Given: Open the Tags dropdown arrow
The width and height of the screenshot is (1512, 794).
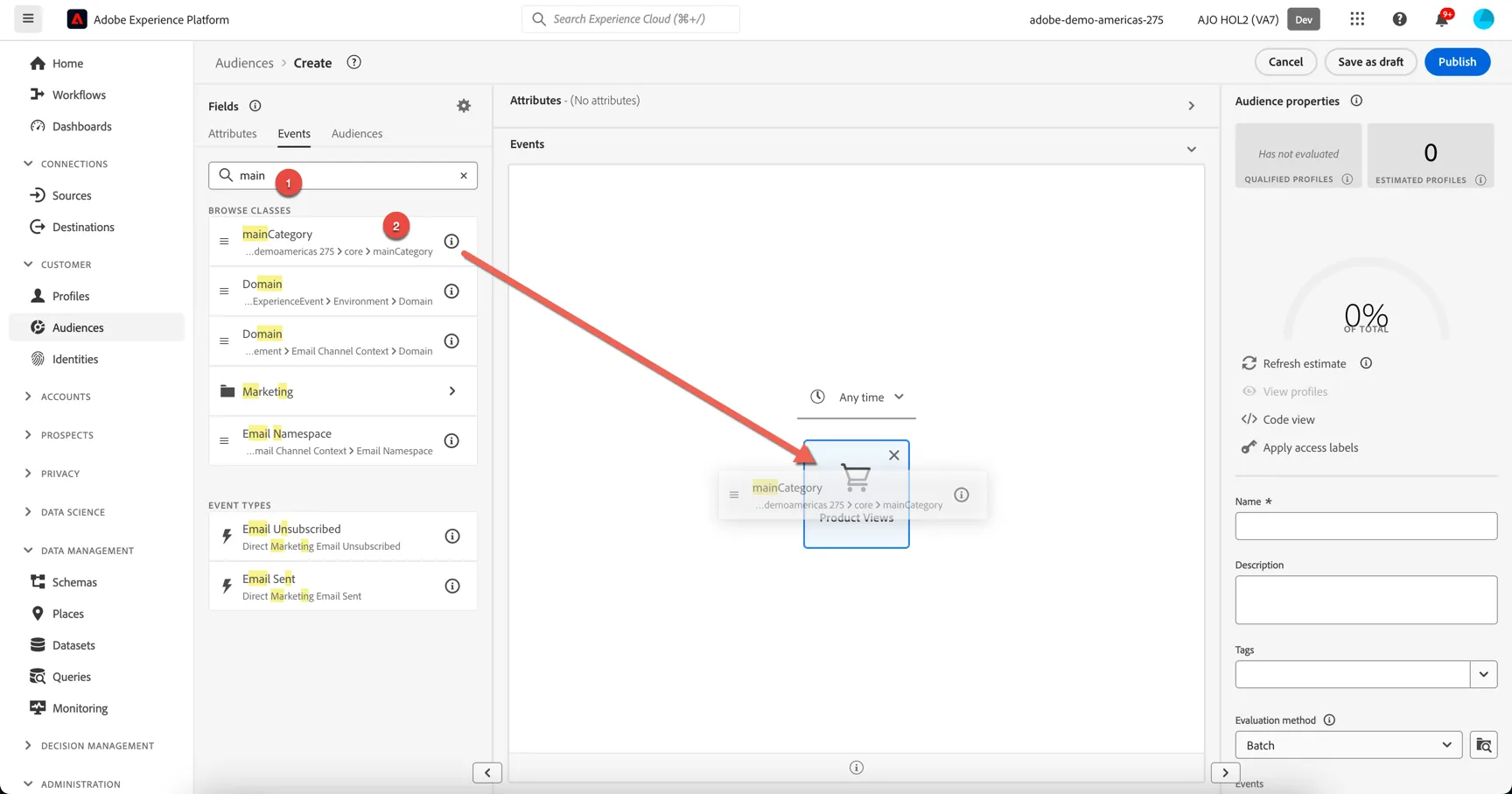Looking at the screenshot, I should 1483,674.
